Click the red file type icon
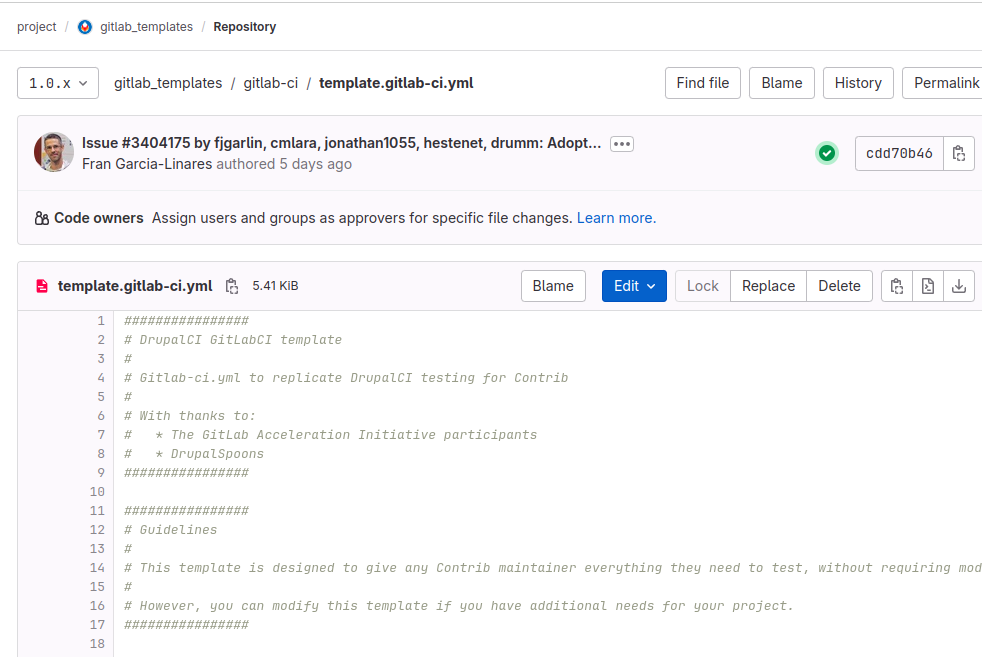 coord(42,286)
